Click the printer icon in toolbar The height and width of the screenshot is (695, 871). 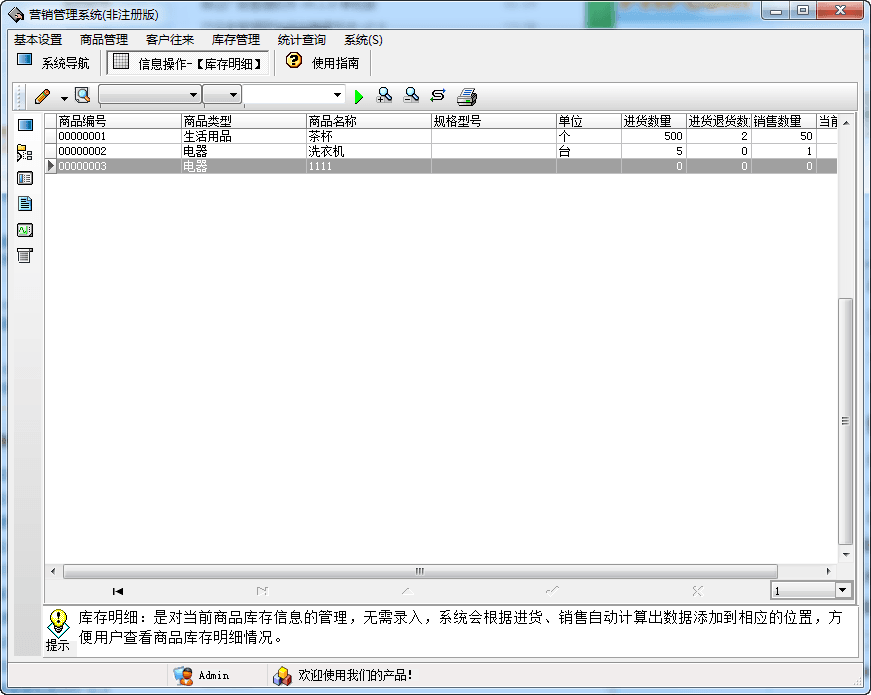(x=467, y=97)
